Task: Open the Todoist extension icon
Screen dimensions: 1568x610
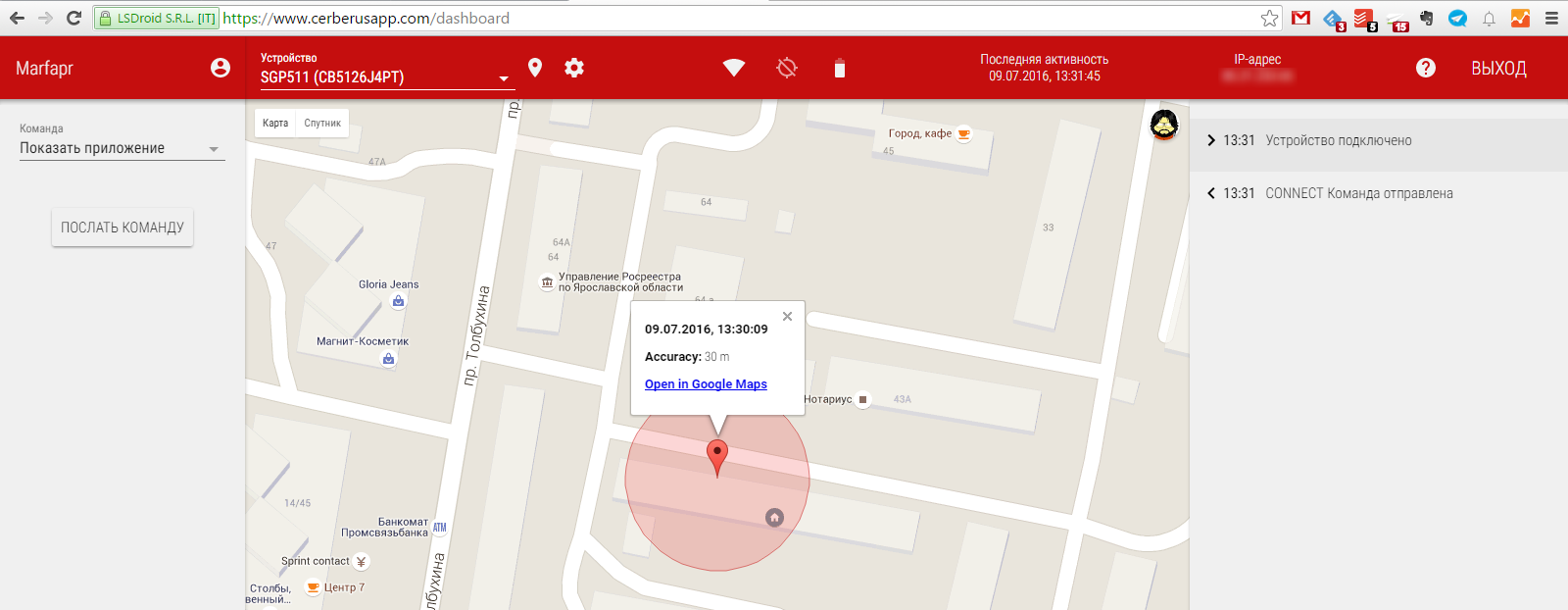Action: pyautogui.click(x=1364, y=19)
